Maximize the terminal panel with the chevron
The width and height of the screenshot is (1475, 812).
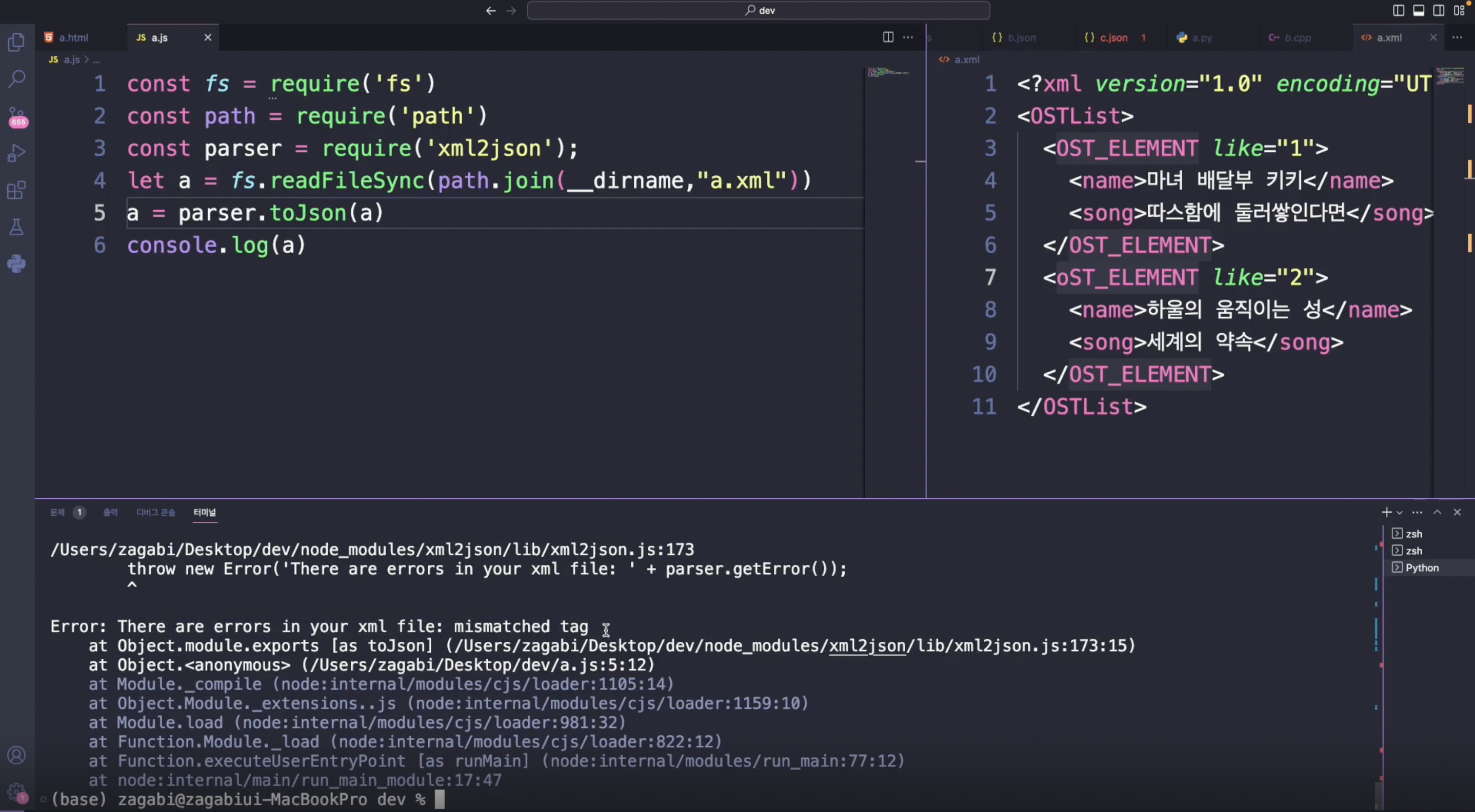click(x=1437, y=512)
